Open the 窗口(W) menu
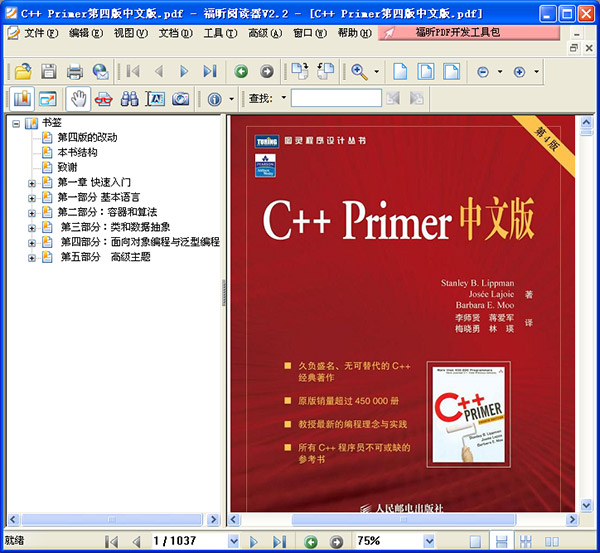Viewport: 600px width, 553px height. pyautogui.click(x=310, y=33)
